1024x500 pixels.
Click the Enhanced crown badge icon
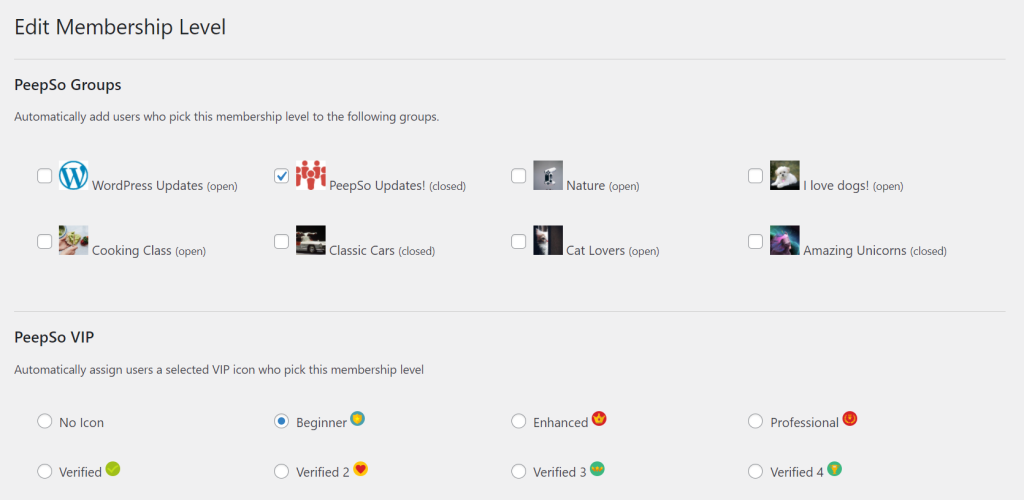599,418
